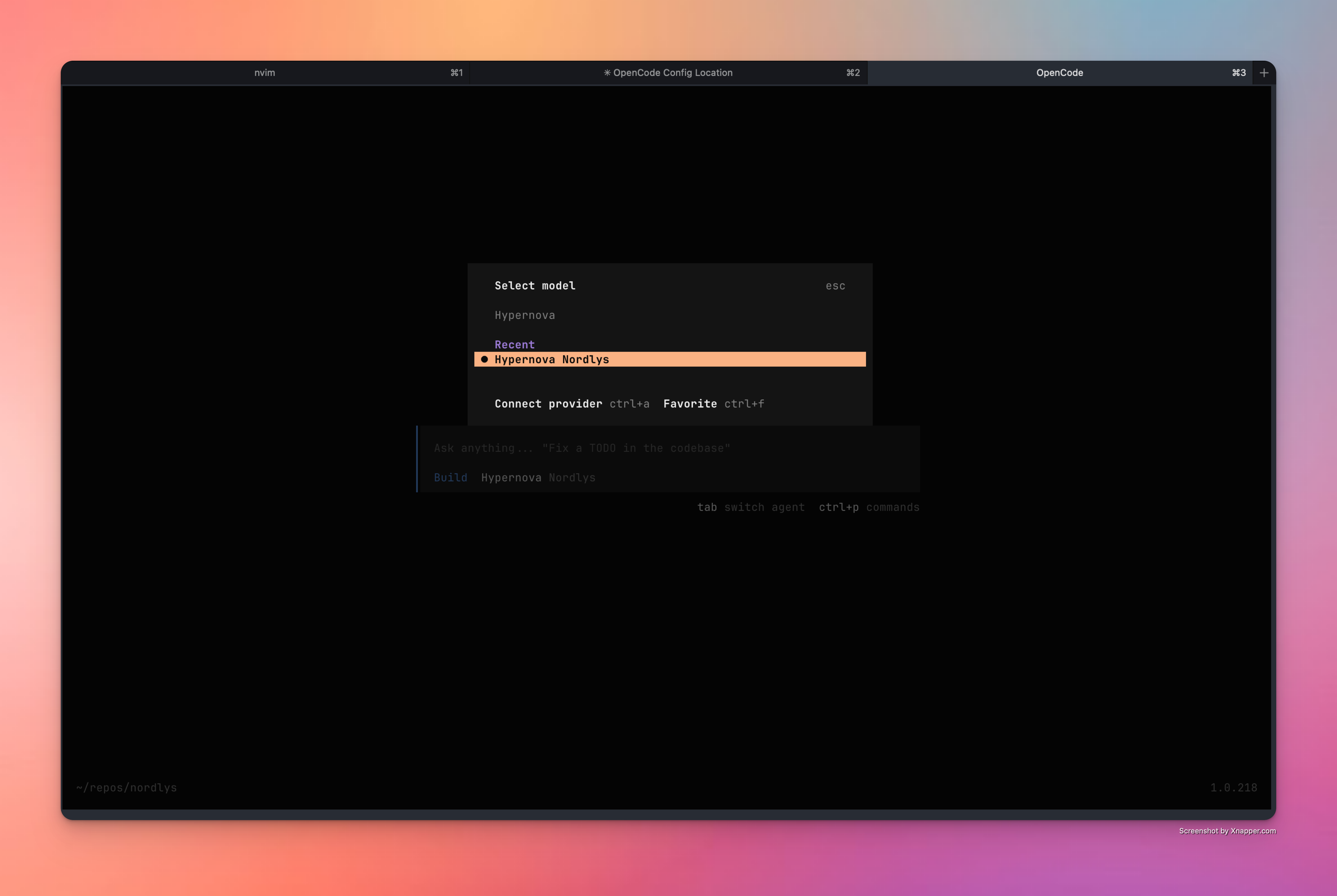This screenshot has width=1337, height=896.
Task: Click the plus icon to open new tab
Action: [x=1264, y=73]
